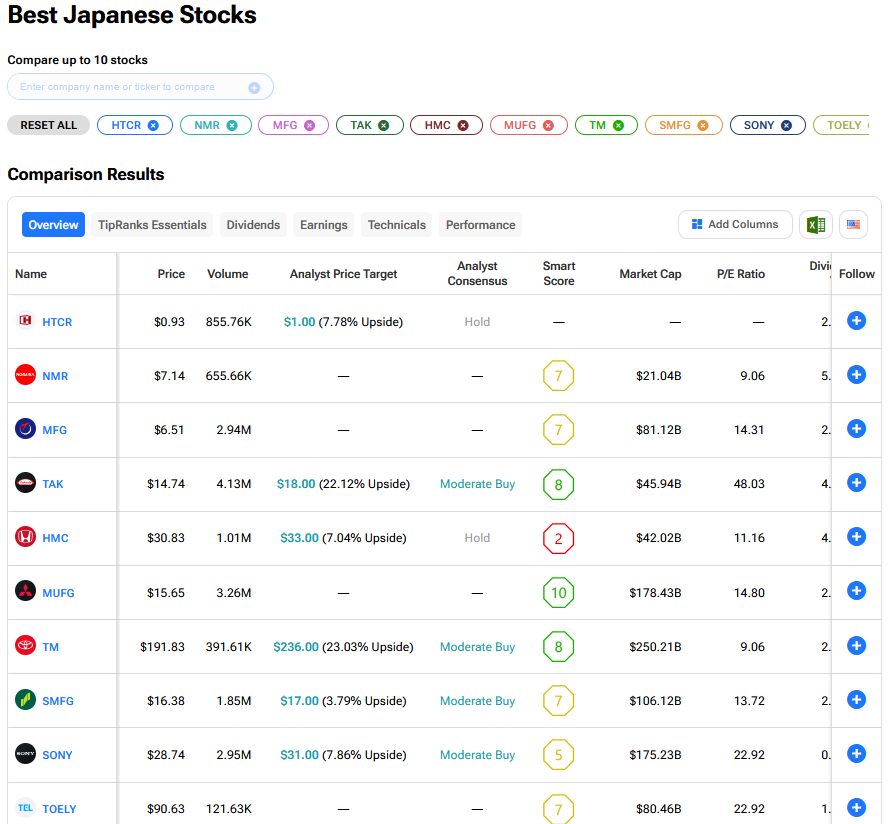Open the TipRanks Essentials tab
The height and width of the screenshot is (824, 893).
pos(152,225)
